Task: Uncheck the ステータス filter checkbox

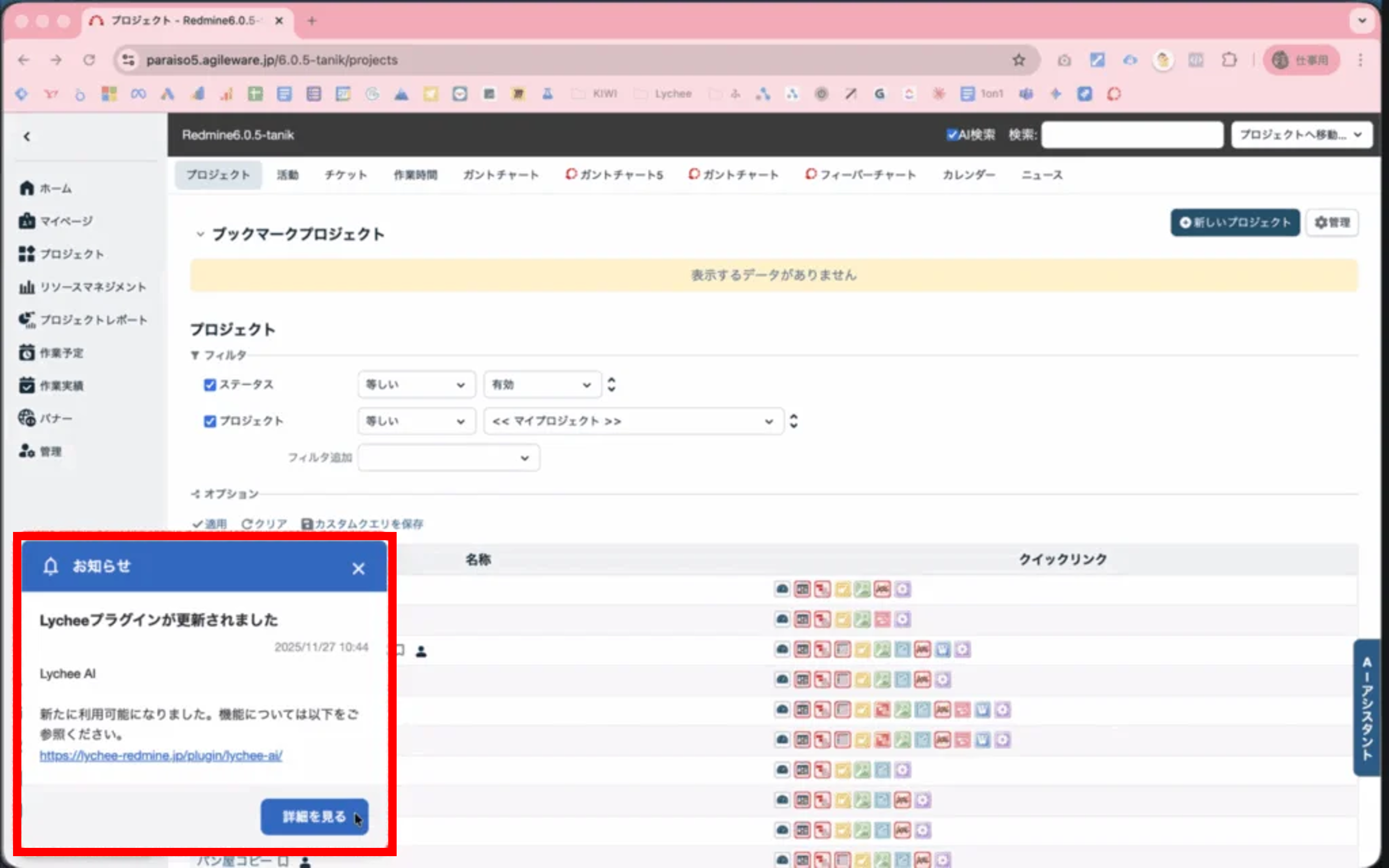Action: [x=210, y=385]
